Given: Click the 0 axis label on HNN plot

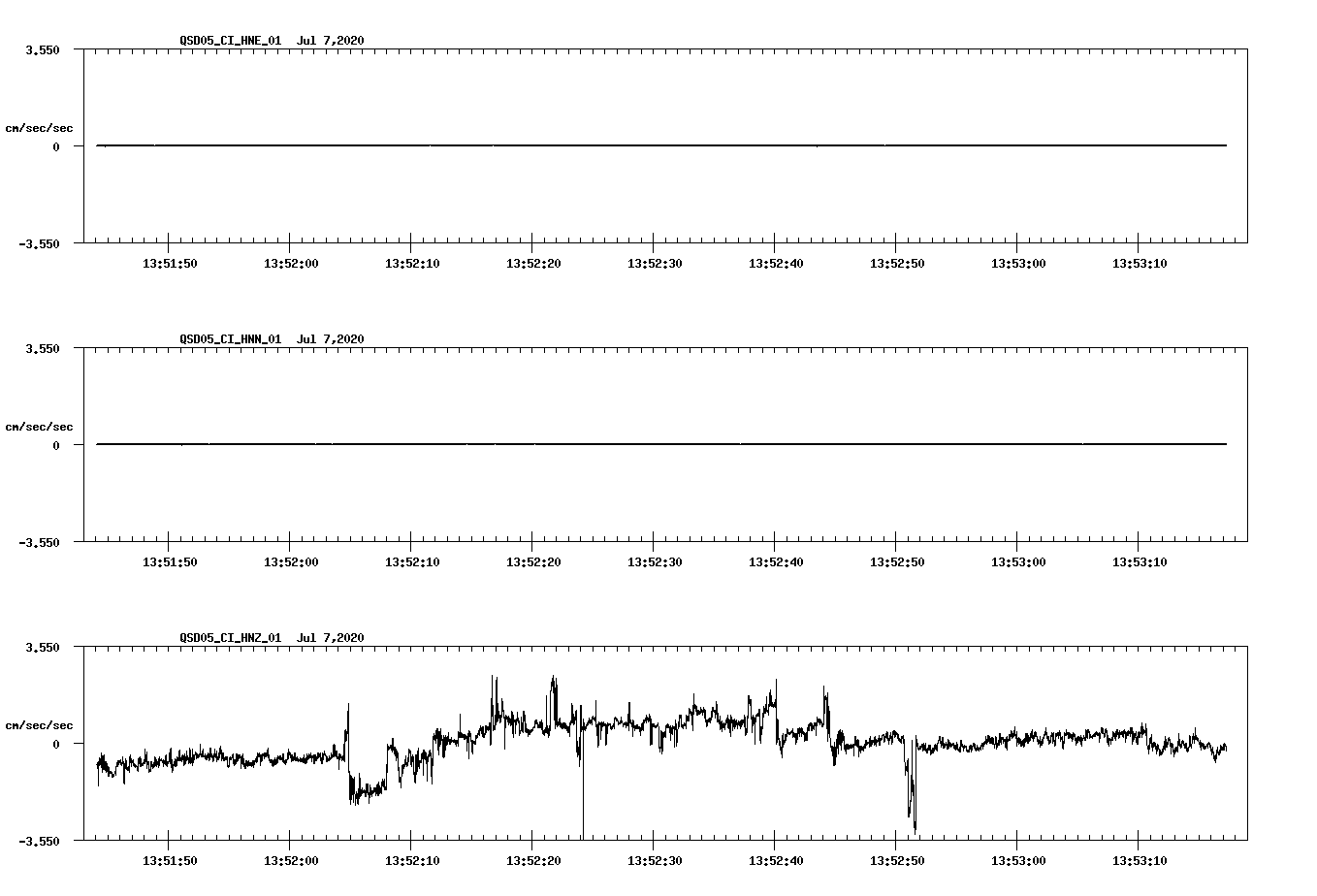Looking at the screenshot, I should pos(56,445).
